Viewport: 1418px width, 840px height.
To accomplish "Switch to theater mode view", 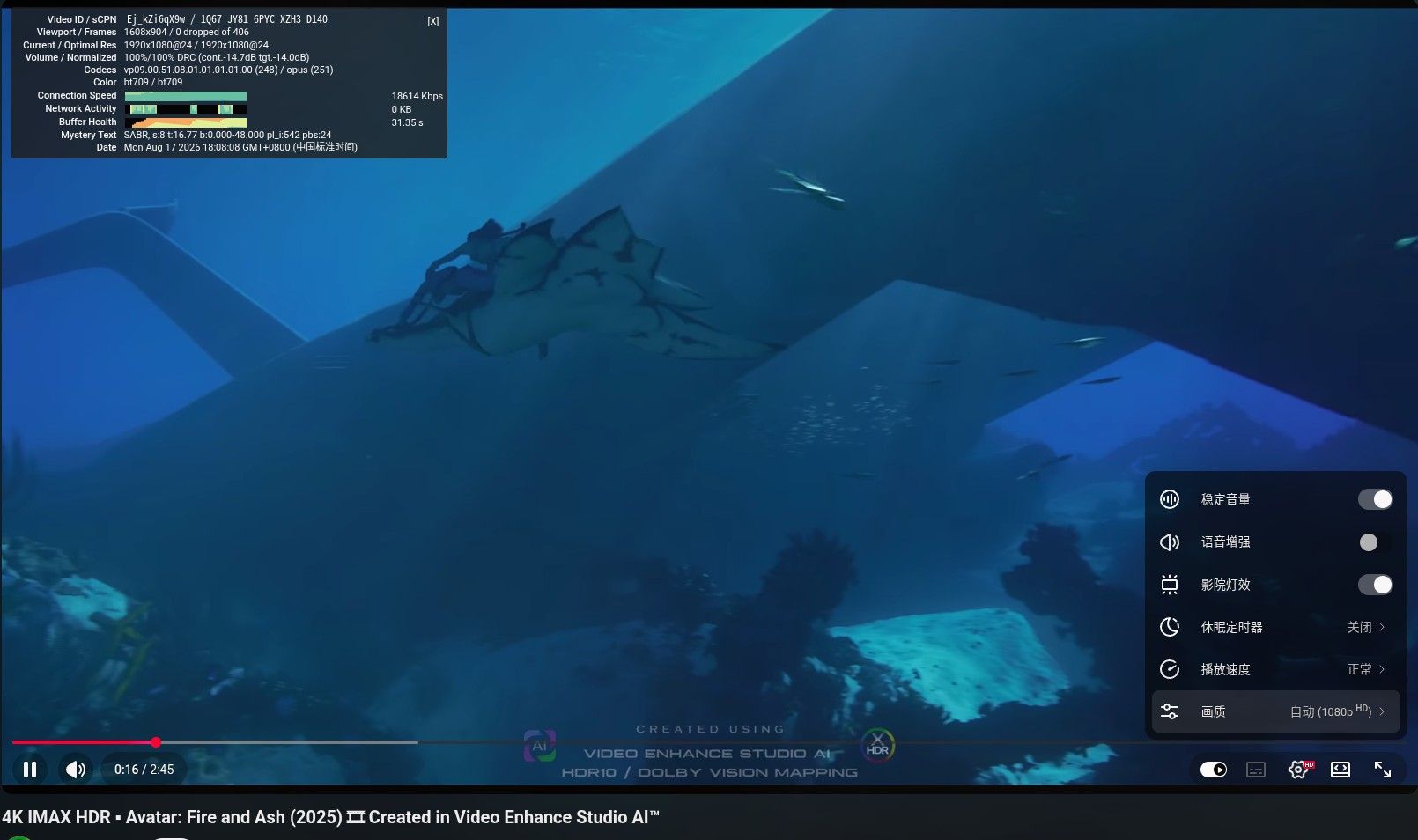I will [1340, 770].
